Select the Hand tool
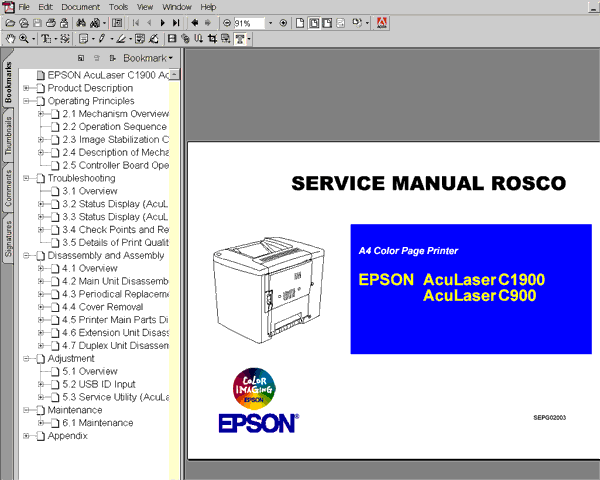The width and height of the screenshot is (600, 480). 10,39
